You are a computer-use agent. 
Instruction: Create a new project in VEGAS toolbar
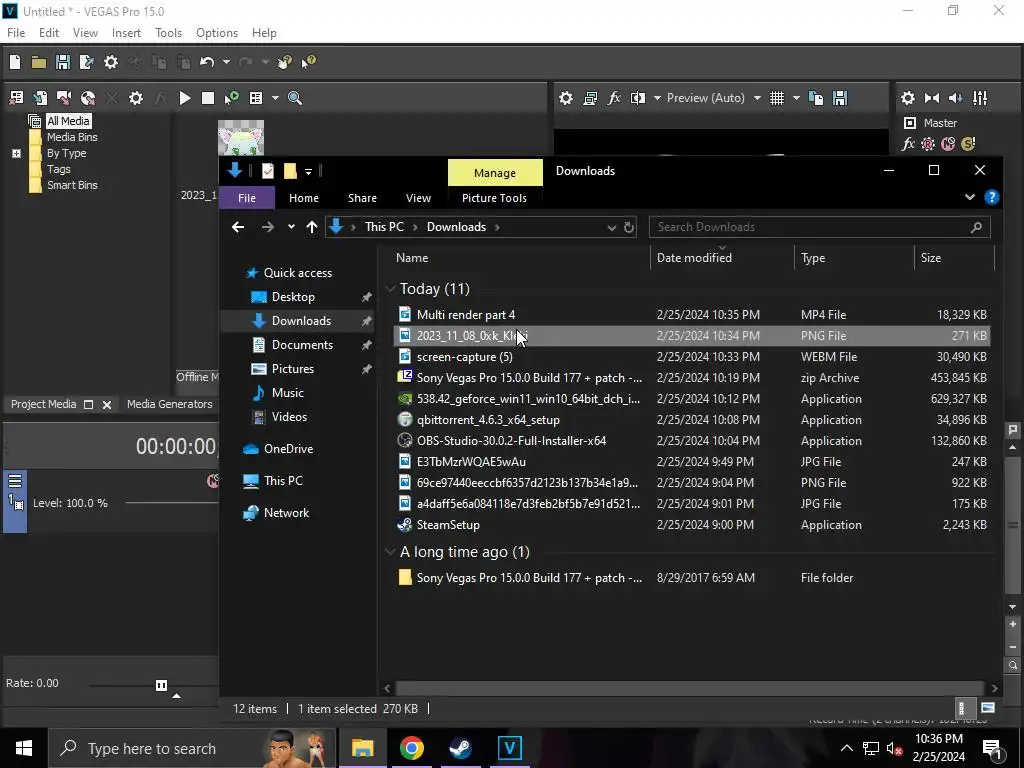(15, 62)
